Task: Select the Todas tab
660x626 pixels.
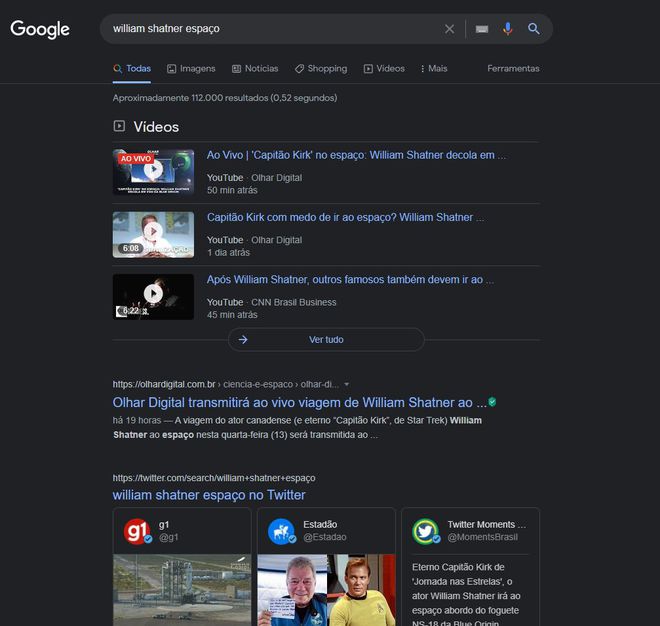Action: (x=132, y=69)
